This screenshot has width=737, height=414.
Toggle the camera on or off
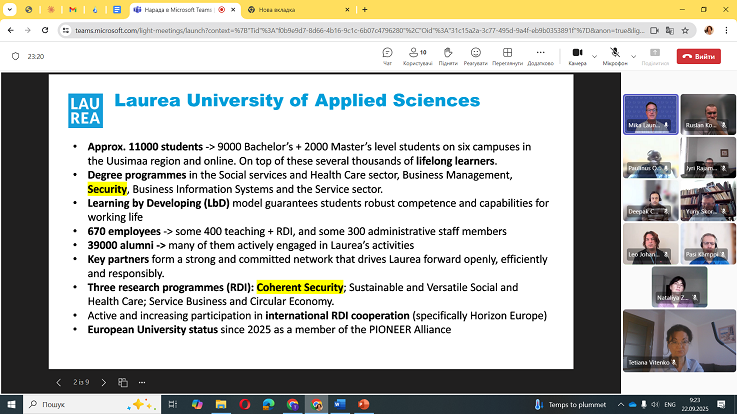coord(576,54)
